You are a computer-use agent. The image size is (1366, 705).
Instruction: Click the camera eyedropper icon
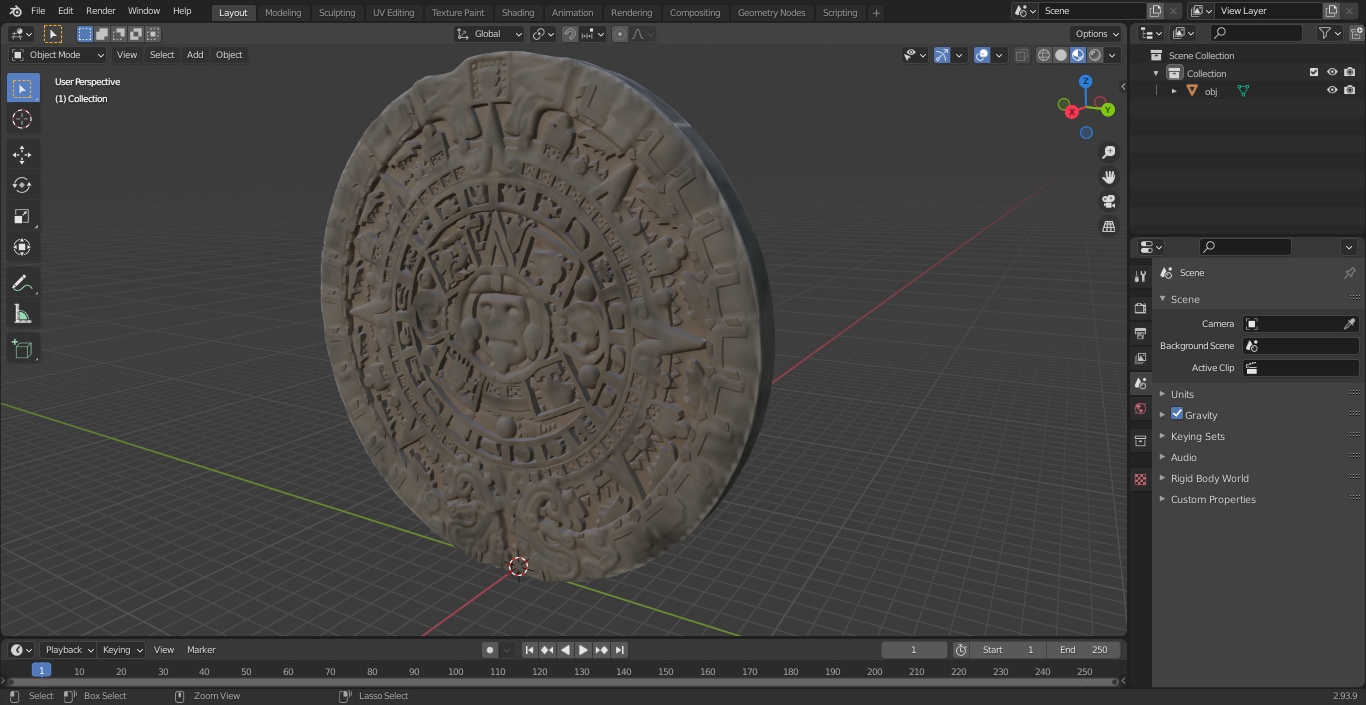[1349, 324]
